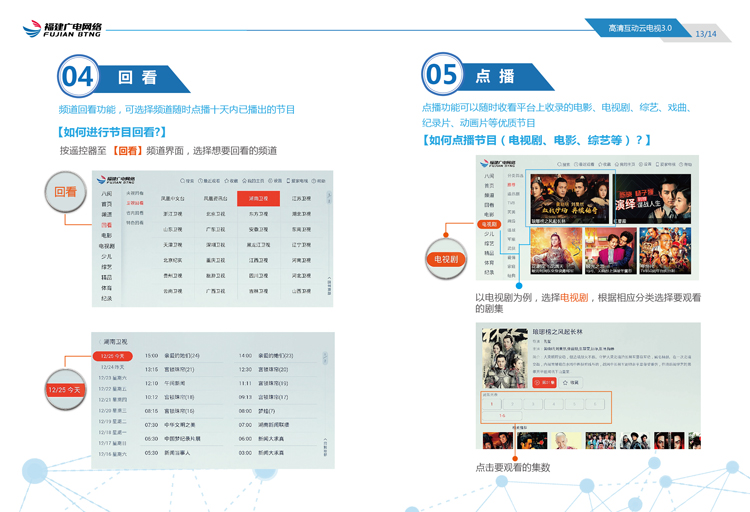The image size is (750, 512).
Task: Select highlighted 电视剧 in the 点播 screen's left menu
Action: (489, 225)
